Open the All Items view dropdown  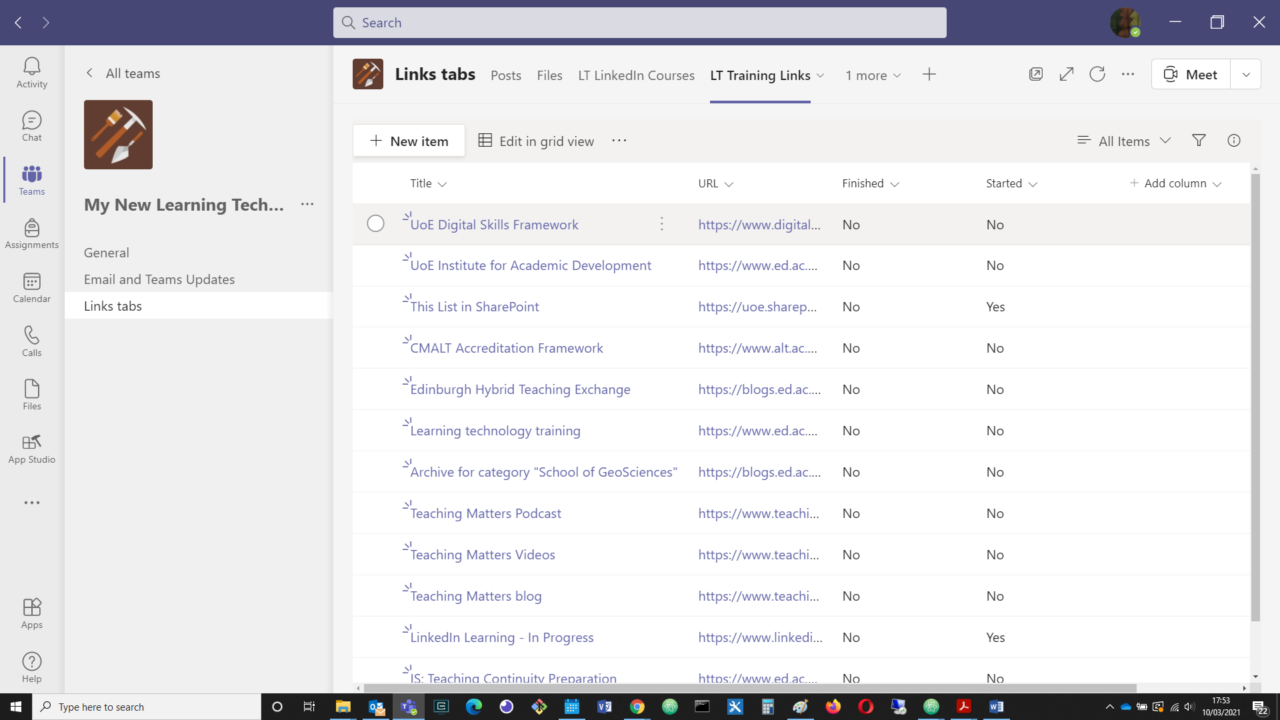click(x=1123, y=140)
